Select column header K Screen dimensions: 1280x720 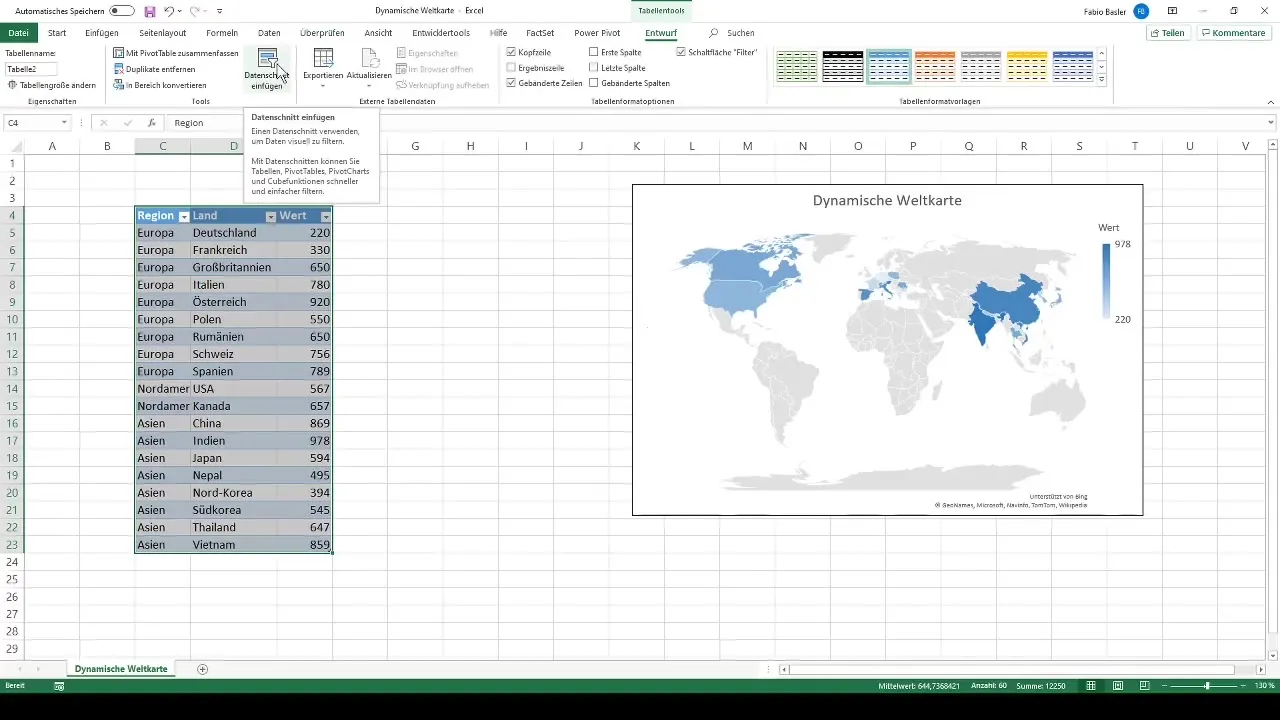(x=636, y=146)
